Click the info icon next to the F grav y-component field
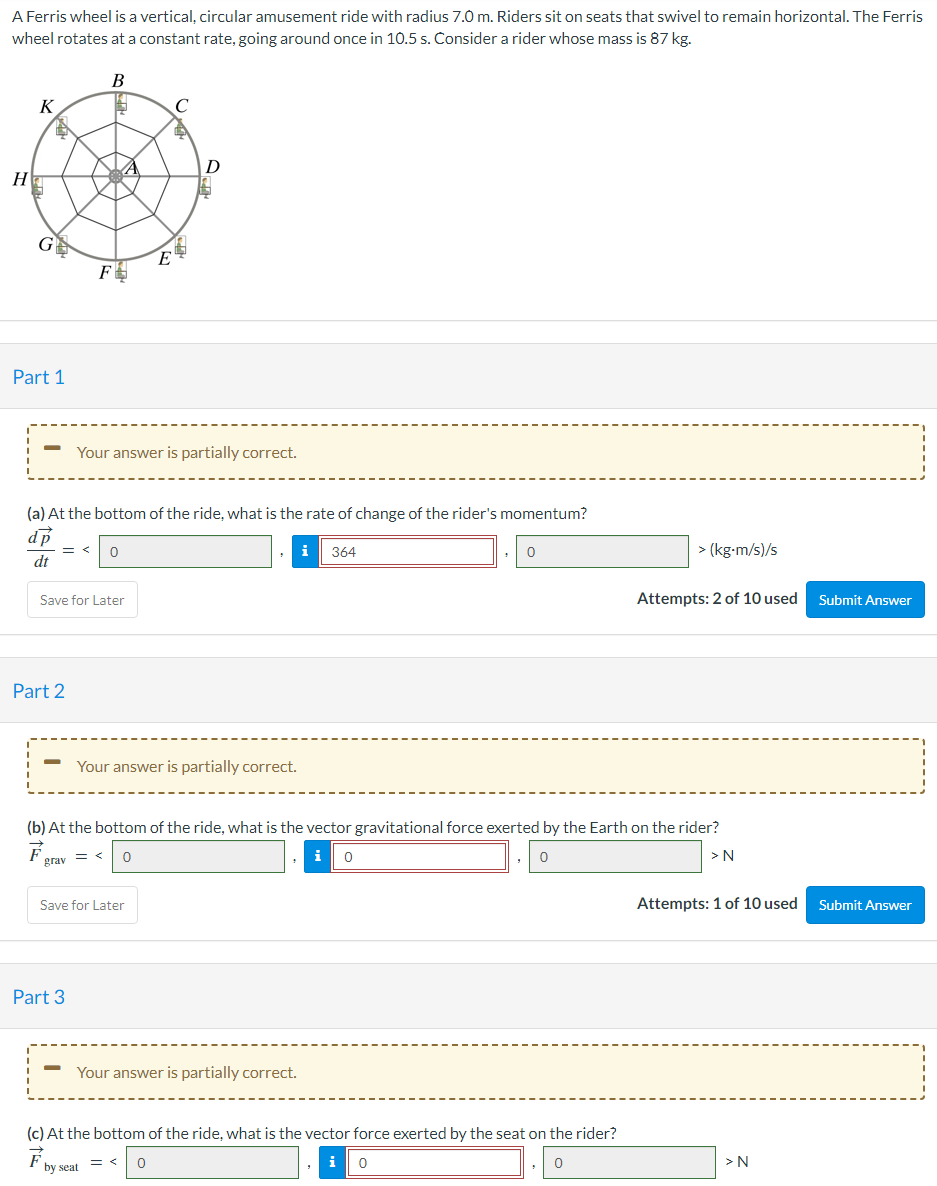This screenshot has width=937, height=1186. tap(318, 856)
